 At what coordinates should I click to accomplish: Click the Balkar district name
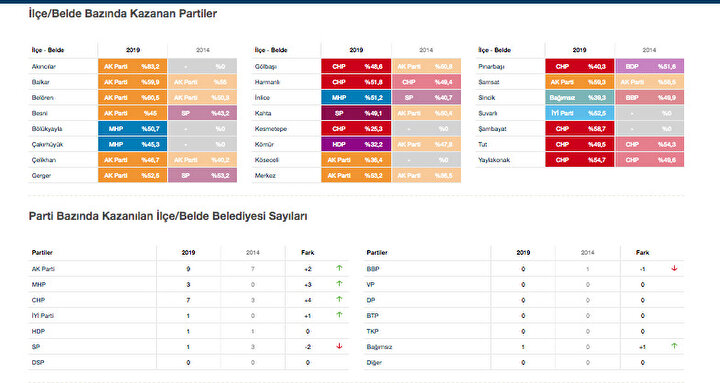(x=40, y=82)
